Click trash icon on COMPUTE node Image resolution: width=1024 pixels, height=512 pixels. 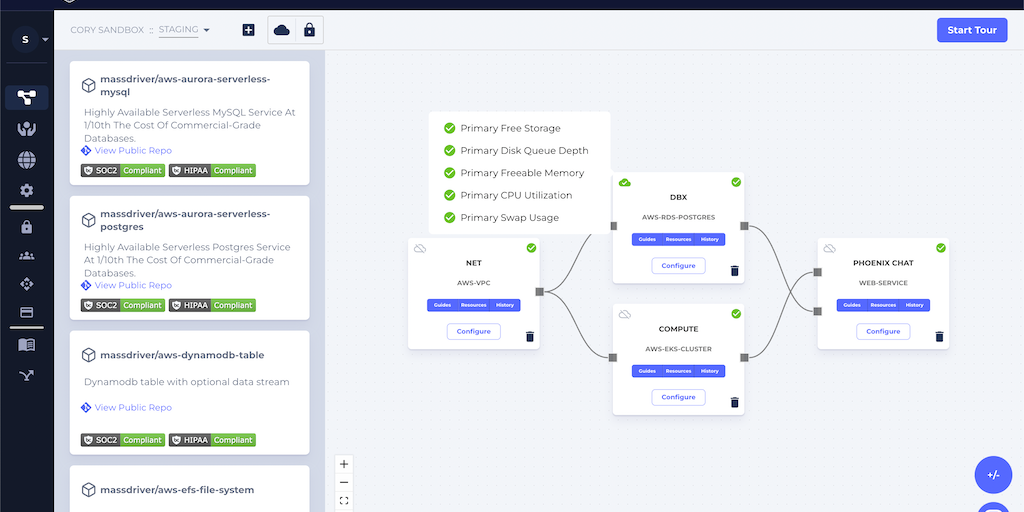[734, 402]
